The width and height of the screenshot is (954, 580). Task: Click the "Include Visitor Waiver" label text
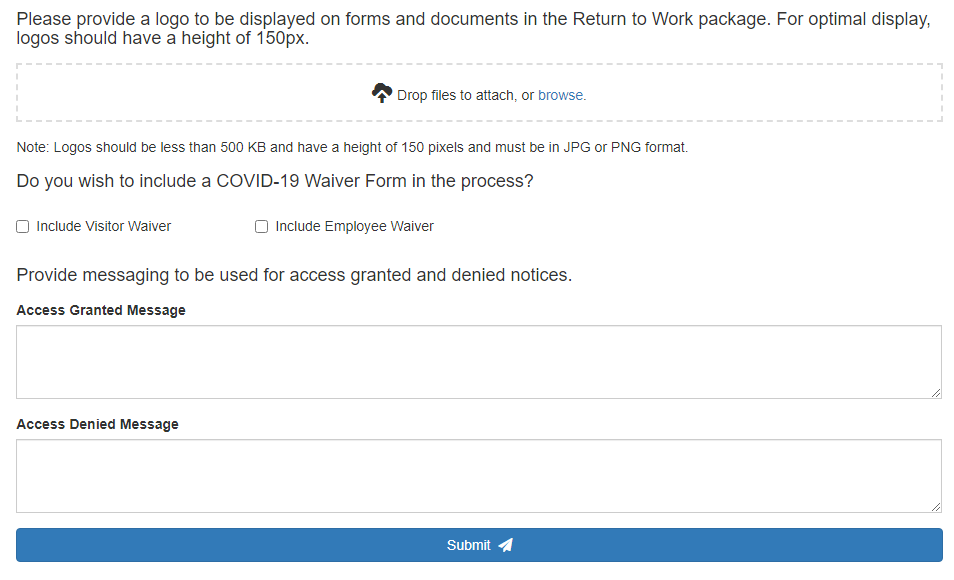(103, 227)
